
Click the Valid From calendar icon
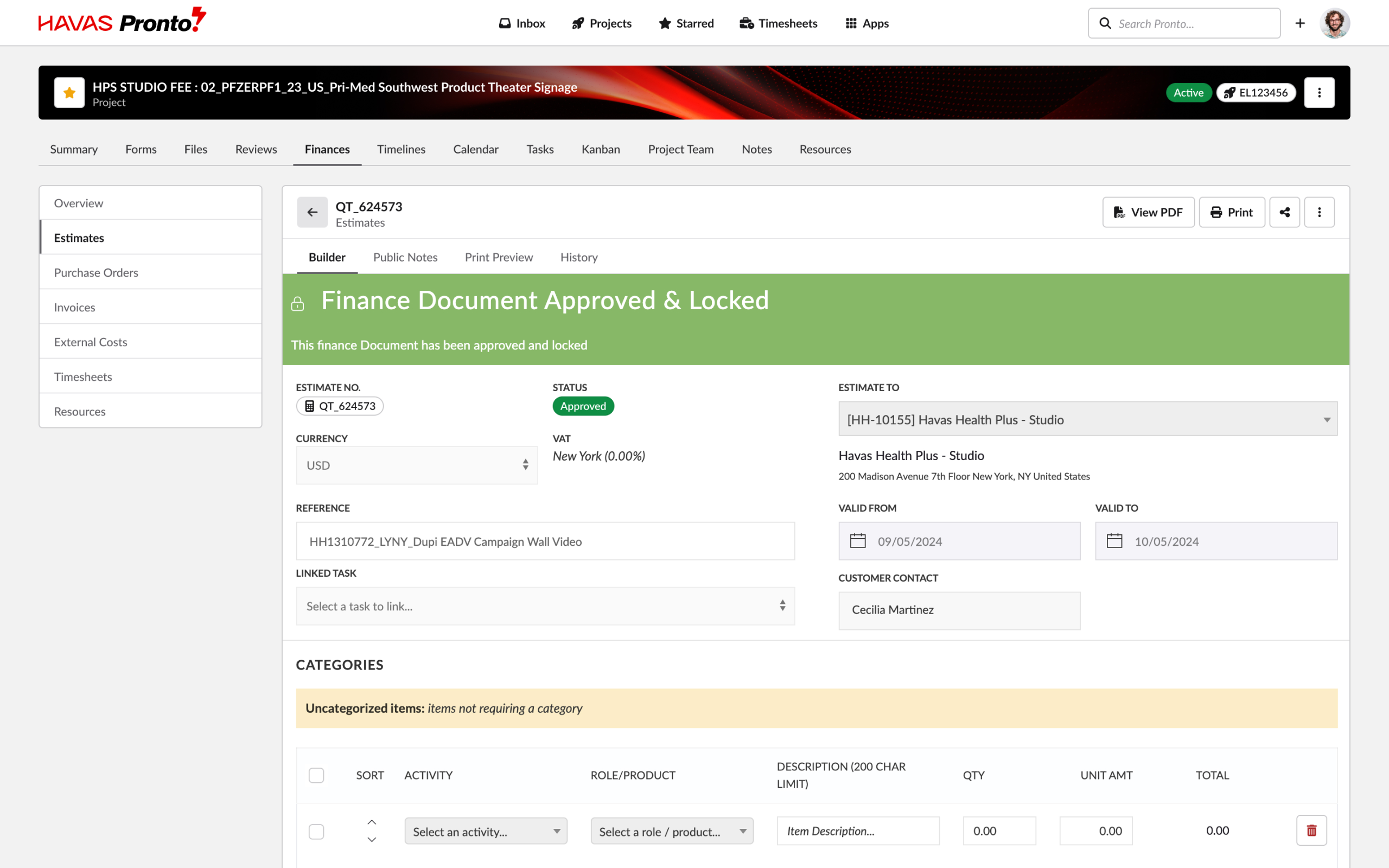point(857,541)
